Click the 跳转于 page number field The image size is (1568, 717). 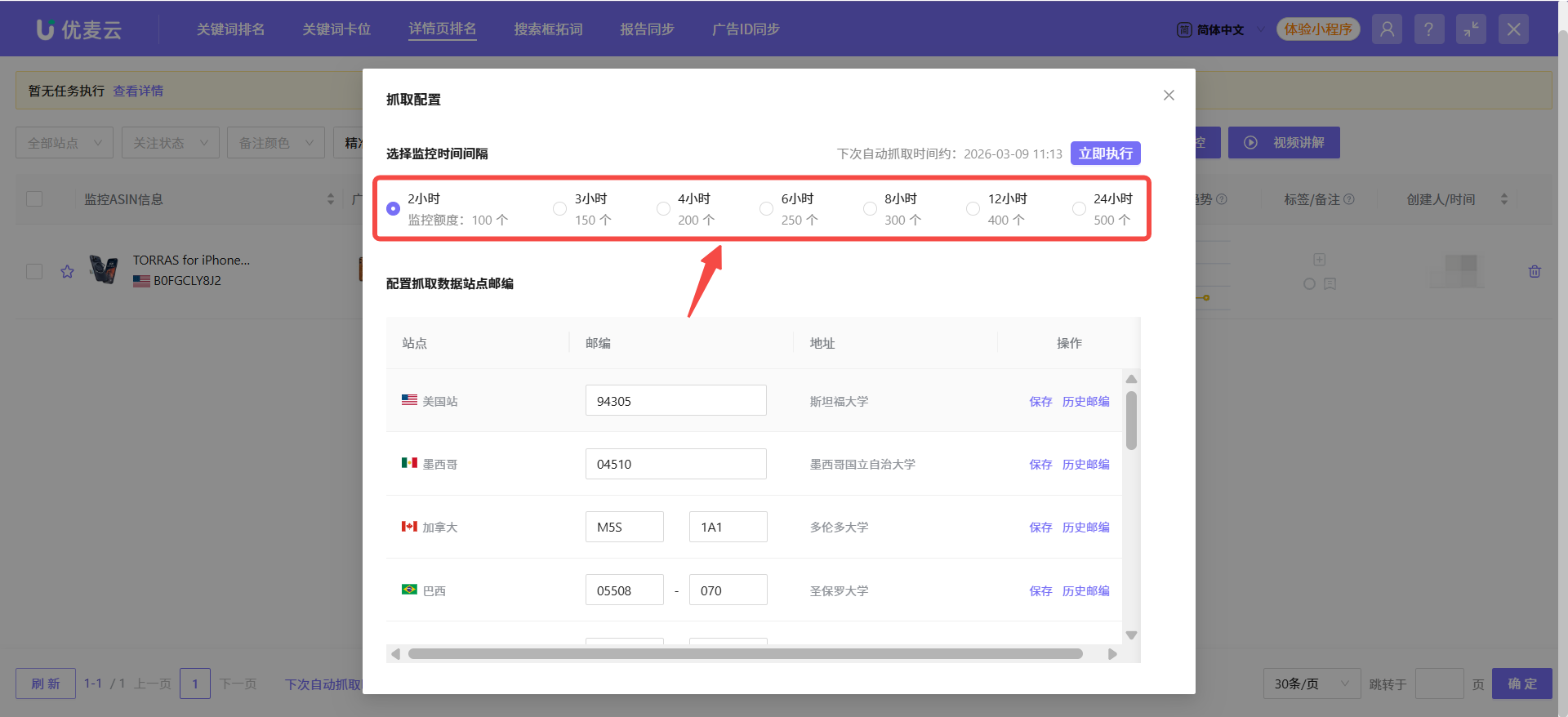[x=1439, y=684]
